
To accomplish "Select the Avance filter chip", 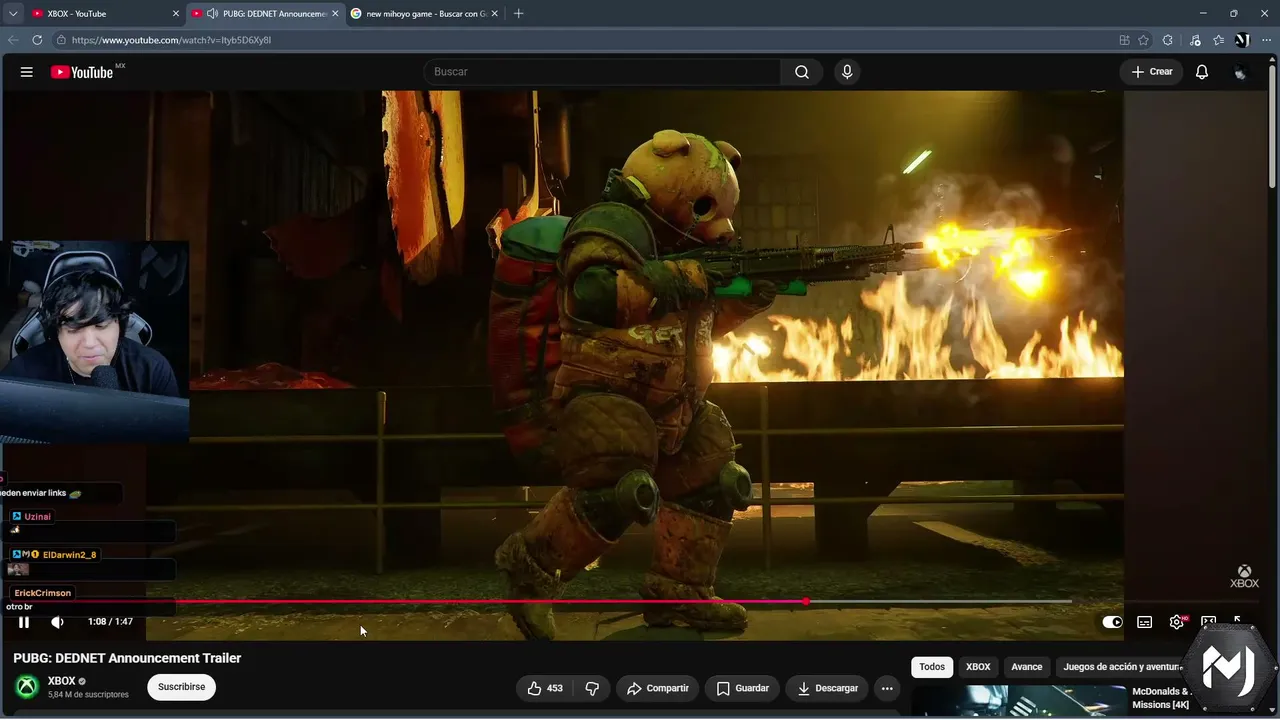I will 1027,667.
